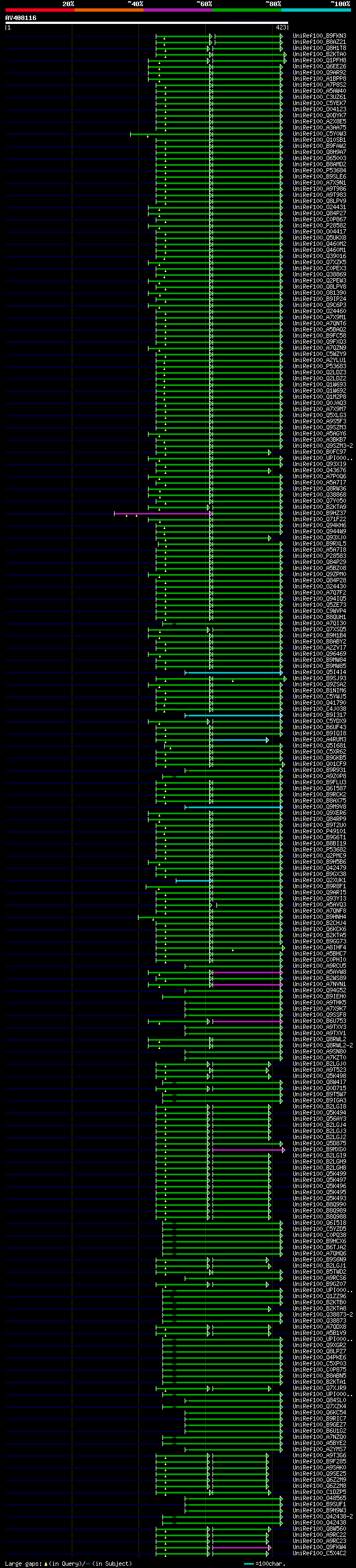Select the UniRef100_B9MXG0 entry
Viewport: 356px width, 1568px height.
click(x=319, y=1149)
